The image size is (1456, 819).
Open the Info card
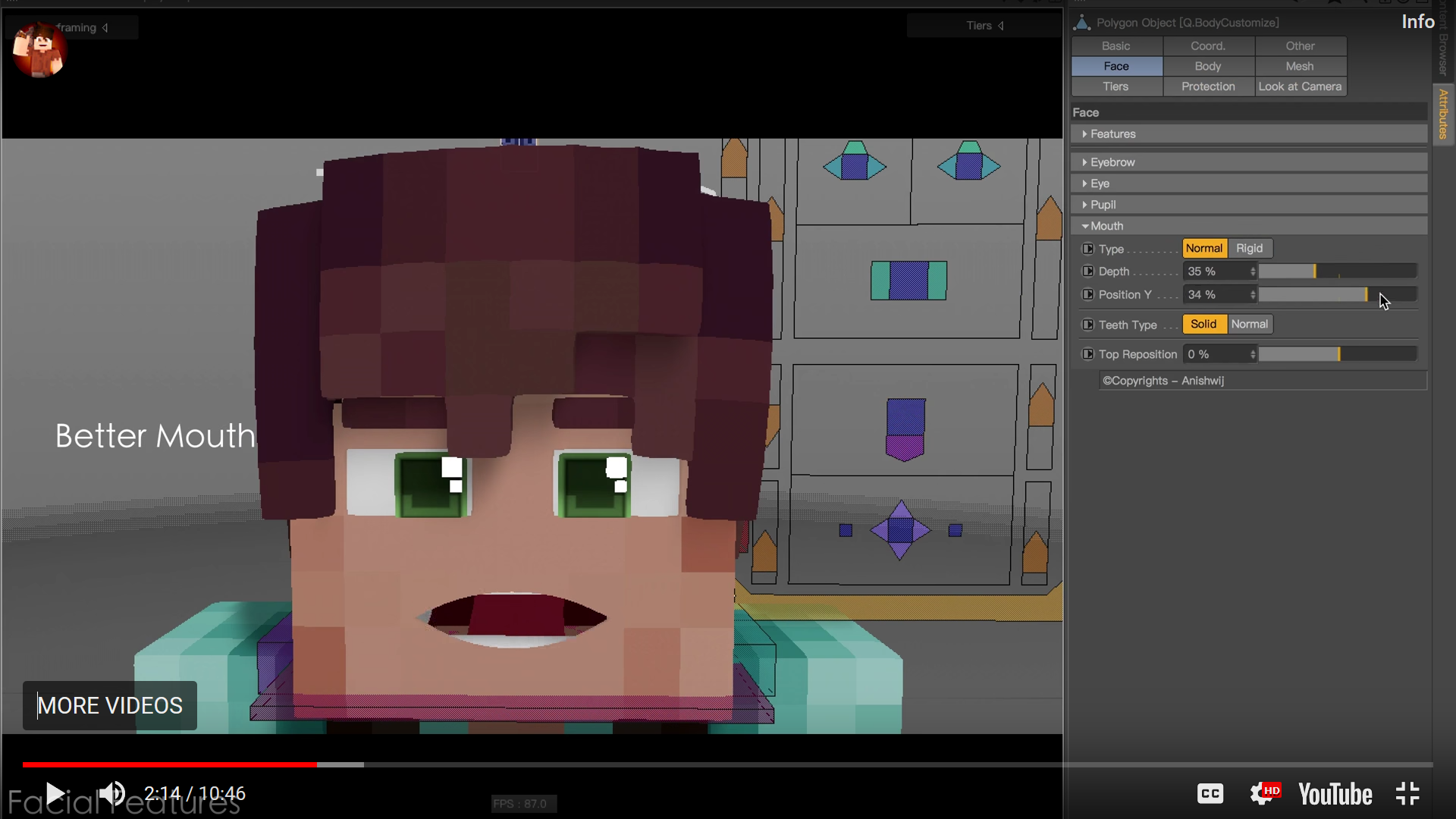pos(1417,21)
